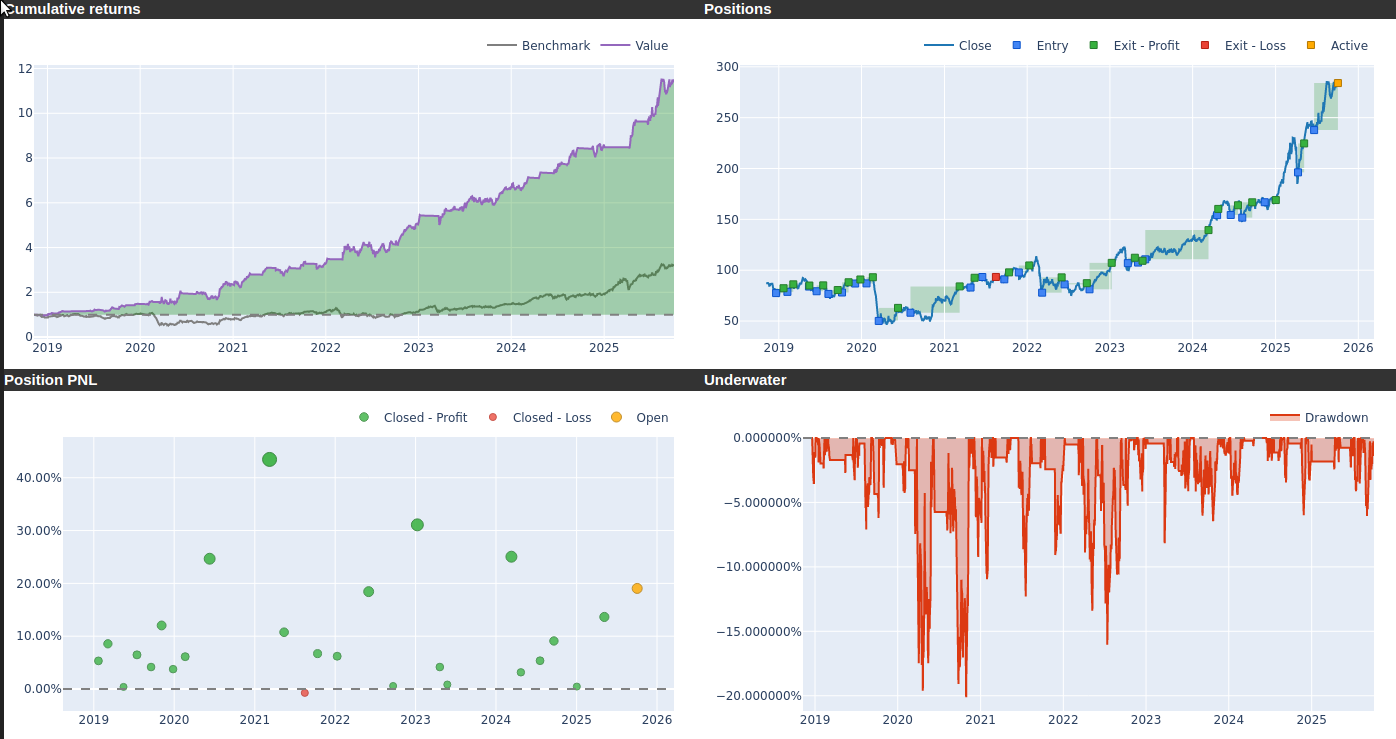Click the red Closed - Loss legend circle

pos(493,418)
